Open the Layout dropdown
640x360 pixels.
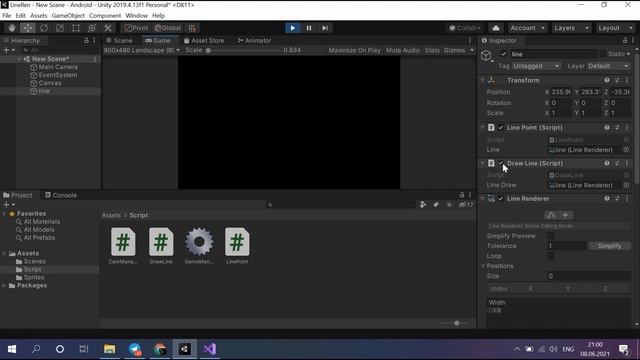coord(615,28)
